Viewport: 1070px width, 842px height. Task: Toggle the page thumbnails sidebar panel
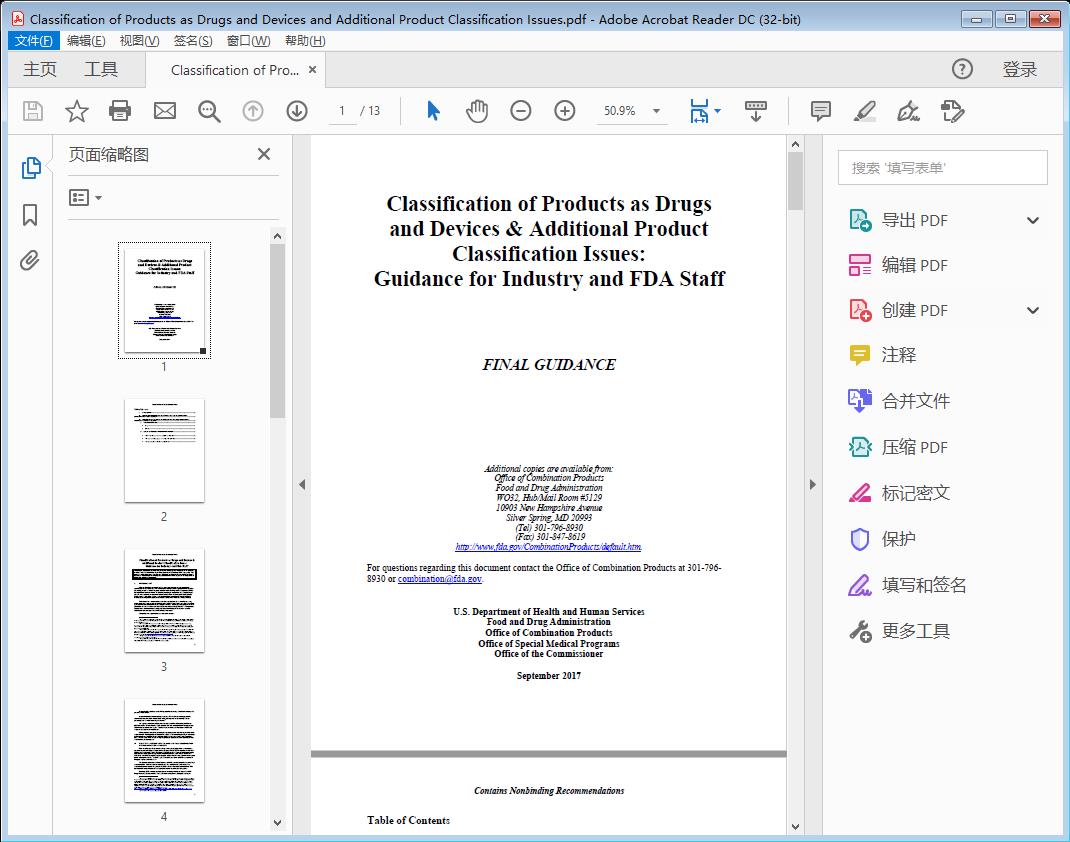[x=29, y=168]
